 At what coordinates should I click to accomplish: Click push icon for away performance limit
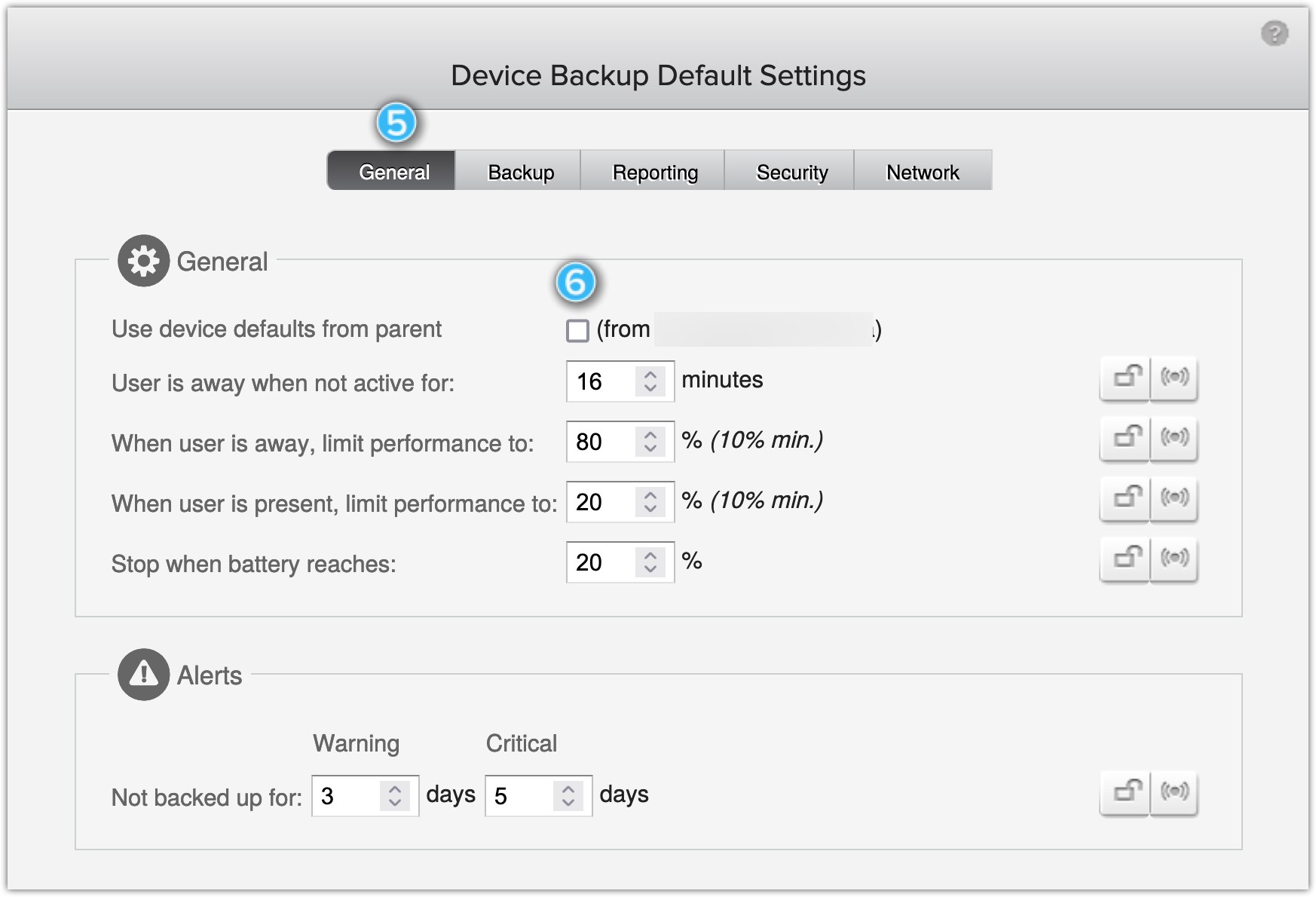(x=1174, y=438)
